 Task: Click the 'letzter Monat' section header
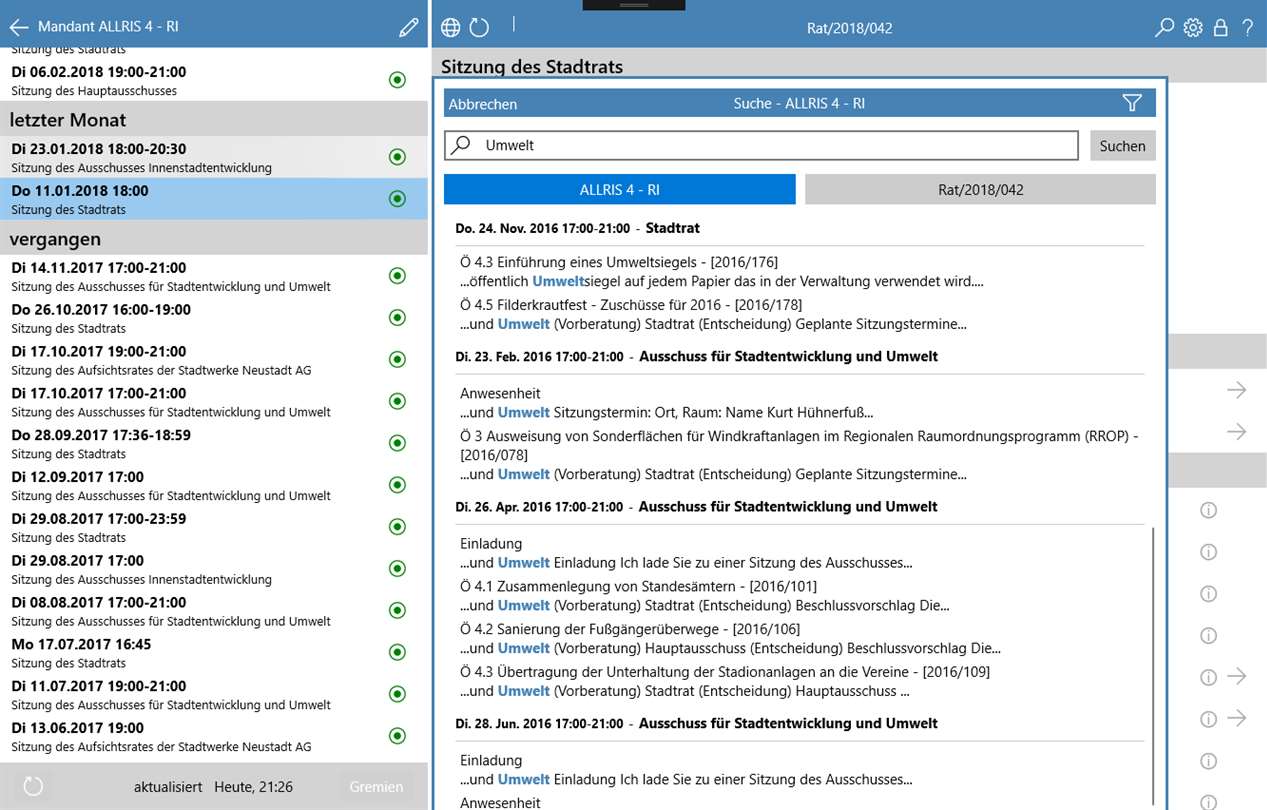(x=214, y=119)
